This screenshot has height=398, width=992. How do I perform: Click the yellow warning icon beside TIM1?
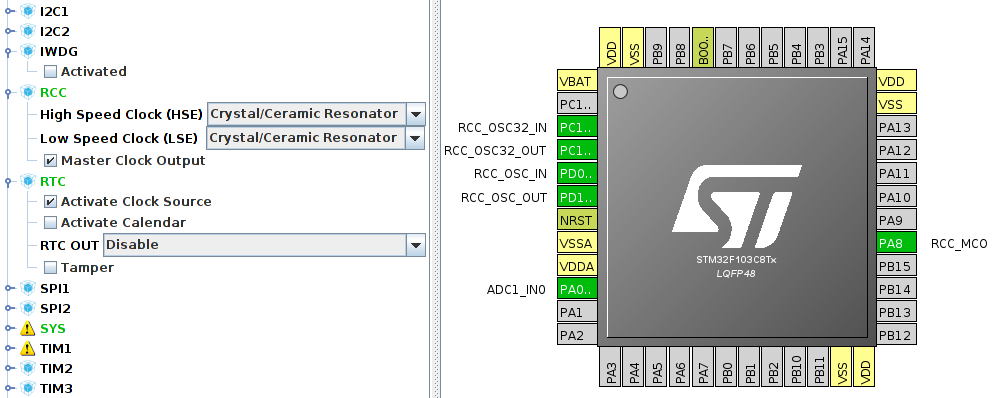[27, 349]
